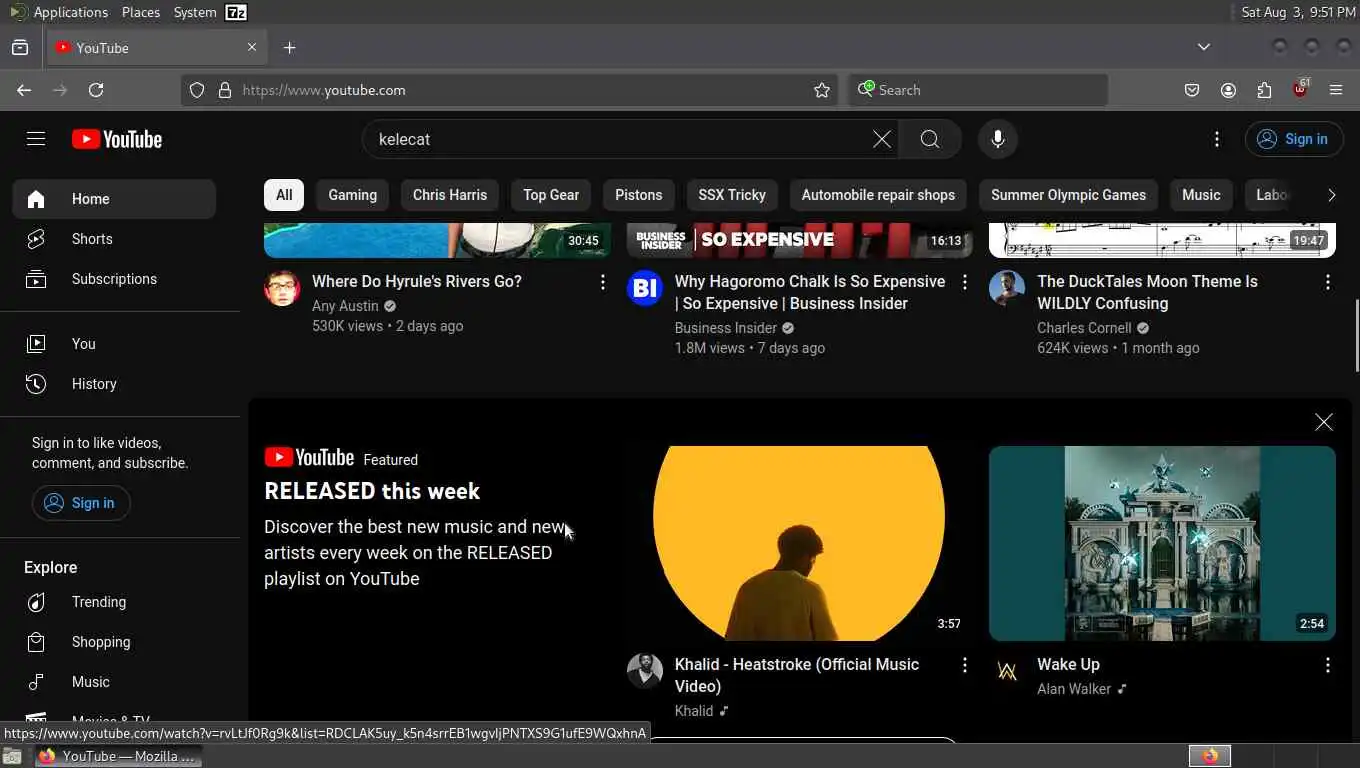Screen dimensions: 1360x768
Task: Click the Business Insider BI avatar
Action: click(645, 288)
